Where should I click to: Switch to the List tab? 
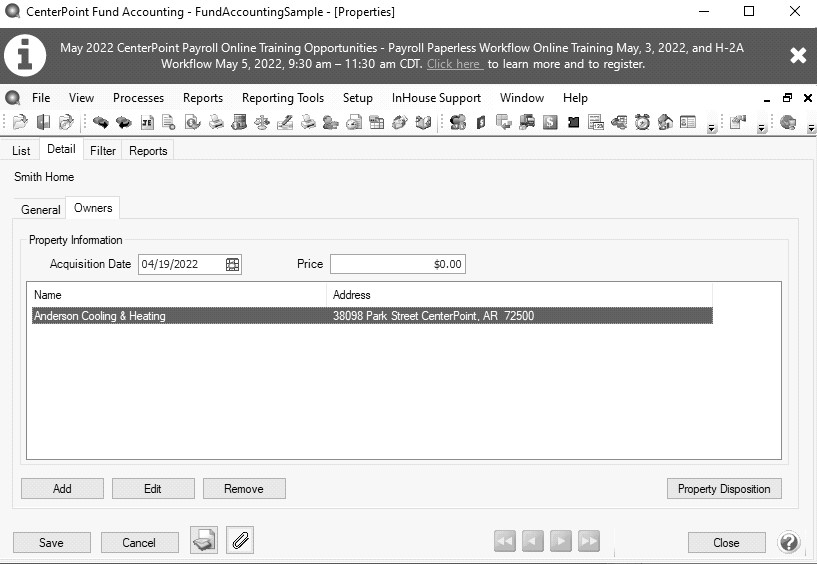[x=21, y=151]
